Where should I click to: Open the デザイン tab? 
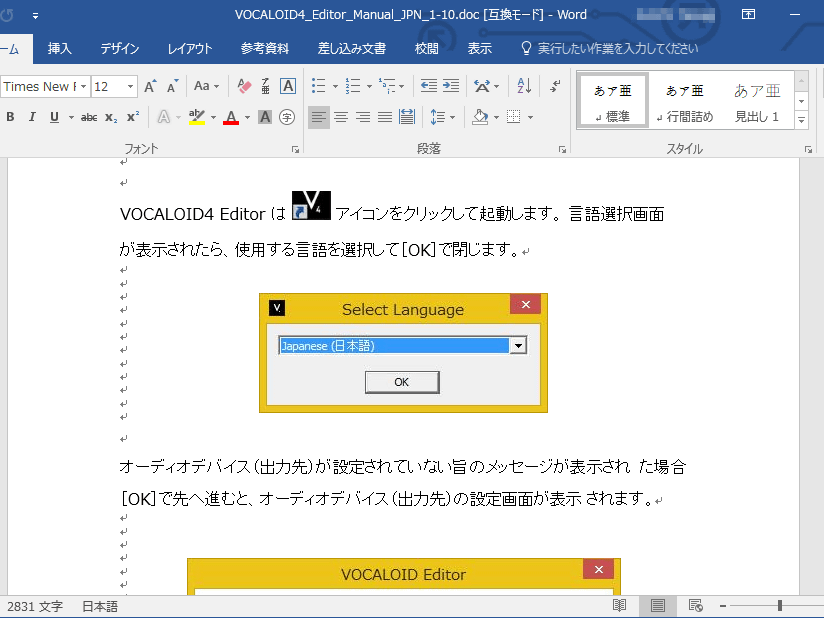(x=120, y=48)
